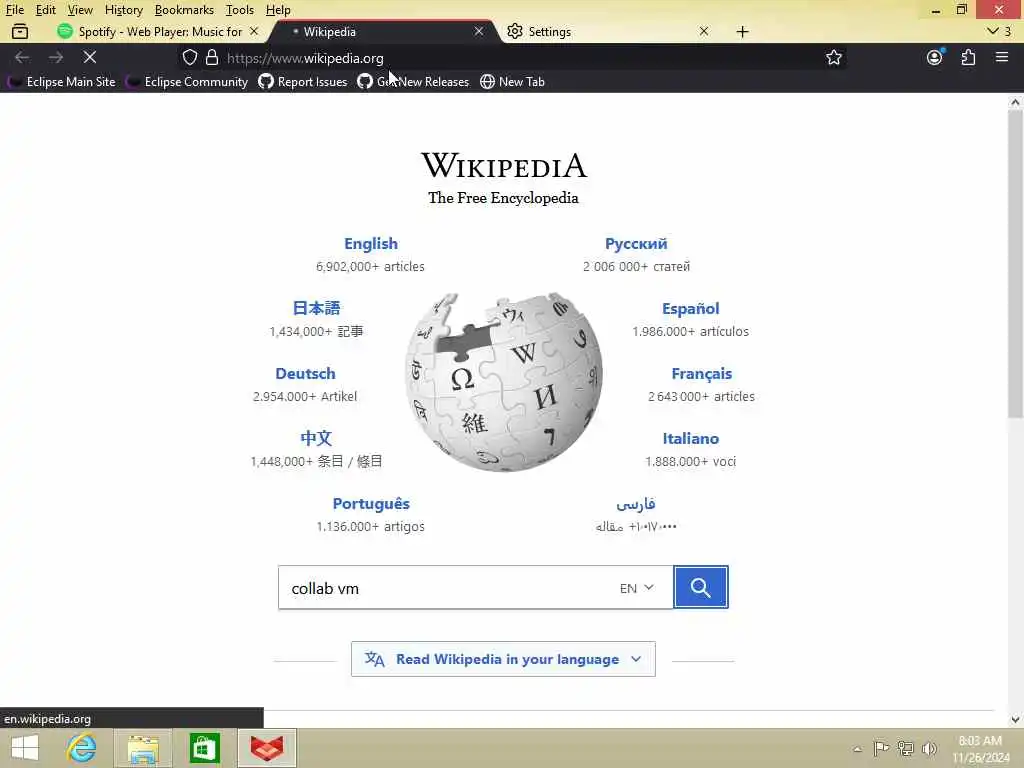Open a new tab with the plus button
The width and height of the screenshot is (1024, 768).
tap(743, 31)
